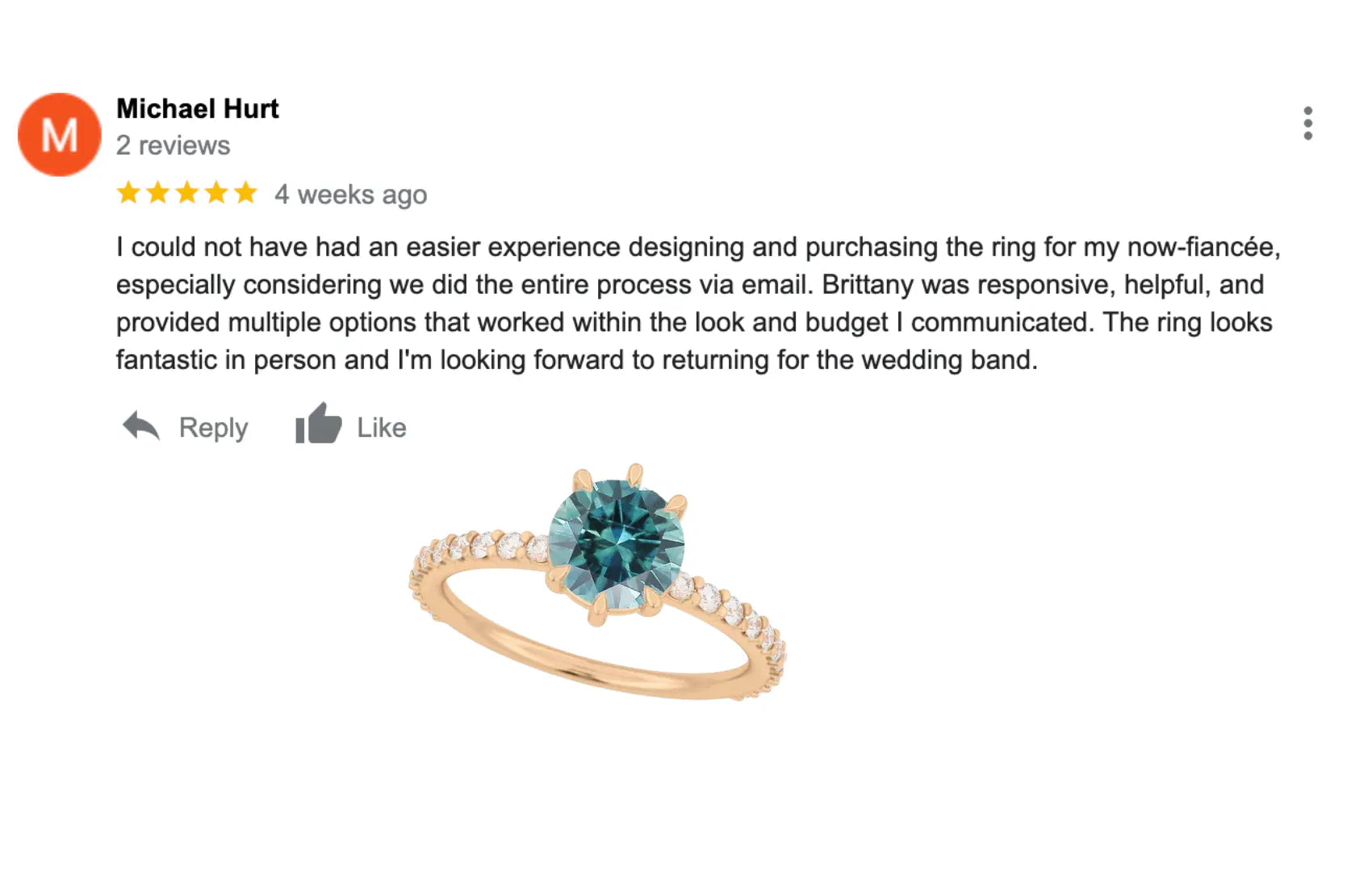Click the second gold rating star
1372x872 pixels.
point(158,193)
